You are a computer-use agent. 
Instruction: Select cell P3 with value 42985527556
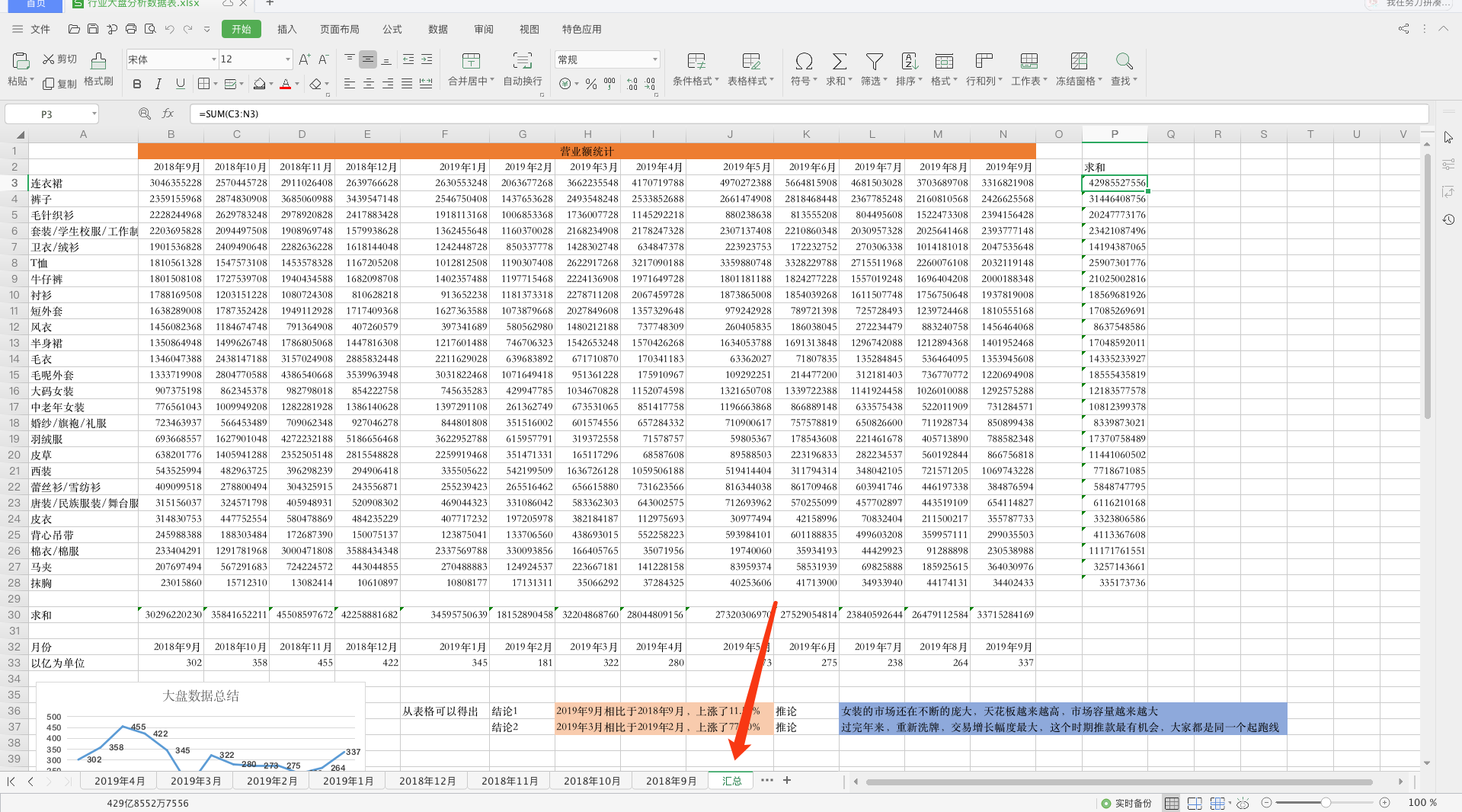[x=1115, y=183]
